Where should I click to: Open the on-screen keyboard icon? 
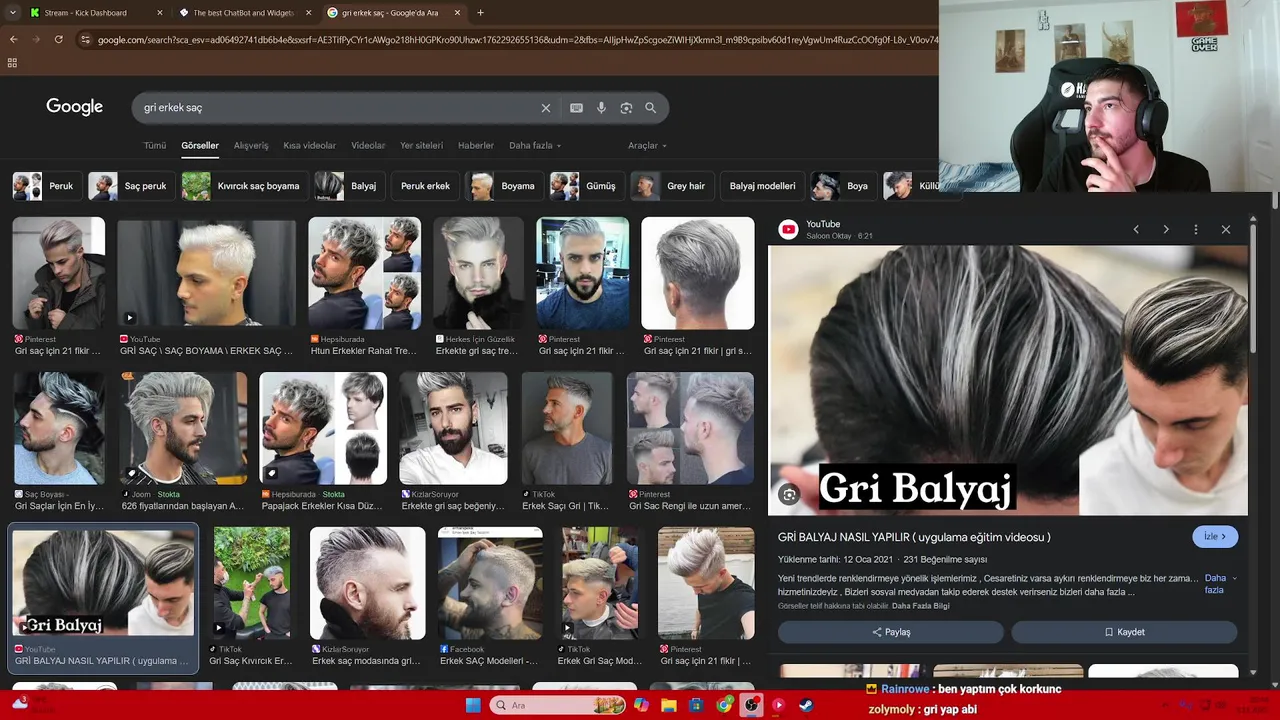pyautogui.click(x=576, y=108)
